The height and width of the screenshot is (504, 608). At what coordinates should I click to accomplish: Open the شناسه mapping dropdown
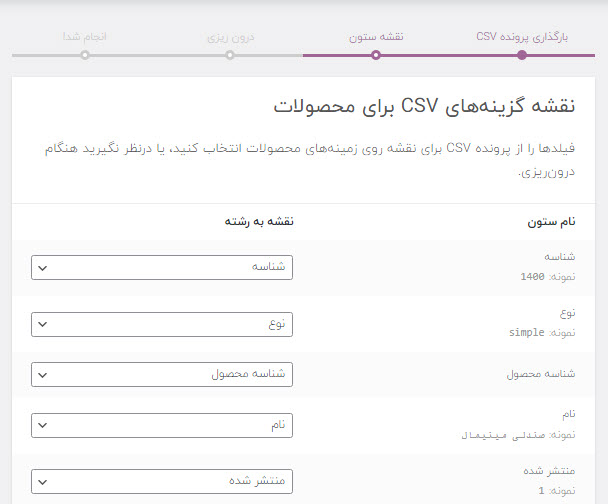pyautogui.click(x=162, y=267)
